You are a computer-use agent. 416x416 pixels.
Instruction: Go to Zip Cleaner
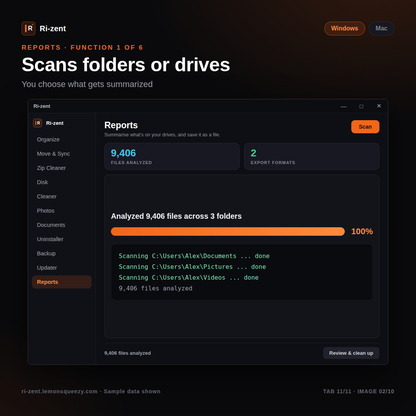point(51,168)
